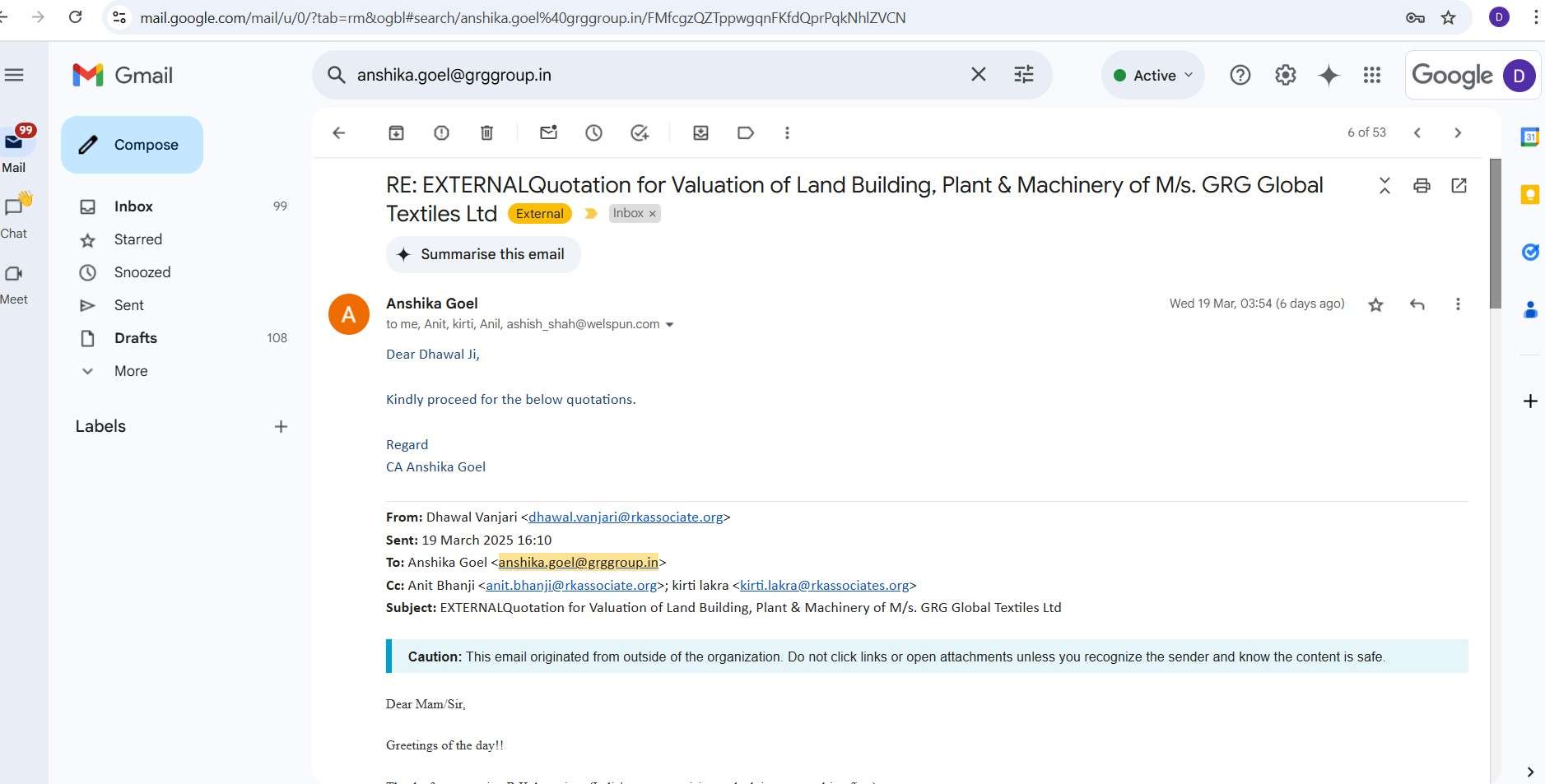Click the browser address bar URL
The height and width of the screenshot is (784, 1545).
tap(523, 17)
